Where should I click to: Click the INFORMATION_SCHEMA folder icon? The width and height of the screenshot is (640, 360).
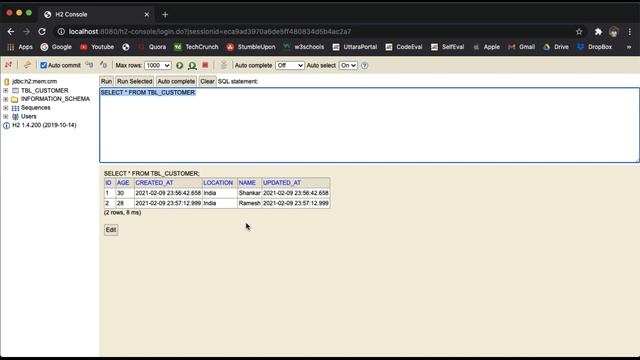point(15,99)
